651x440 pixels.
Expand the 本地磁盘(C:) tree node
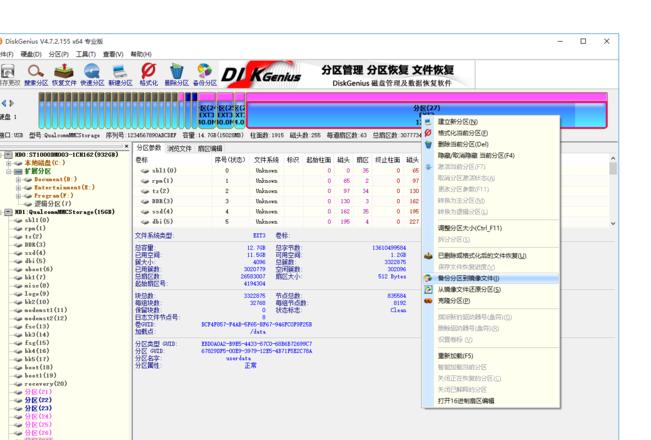[x=8, y=163]
